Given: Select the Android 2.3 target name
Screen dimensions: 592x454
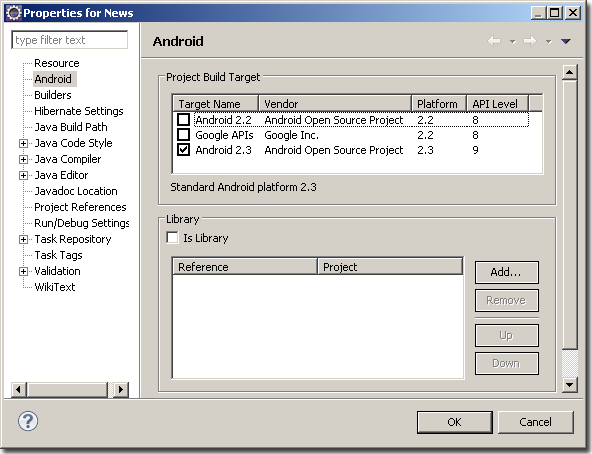Looking at the screenshot, I should 223,150.
